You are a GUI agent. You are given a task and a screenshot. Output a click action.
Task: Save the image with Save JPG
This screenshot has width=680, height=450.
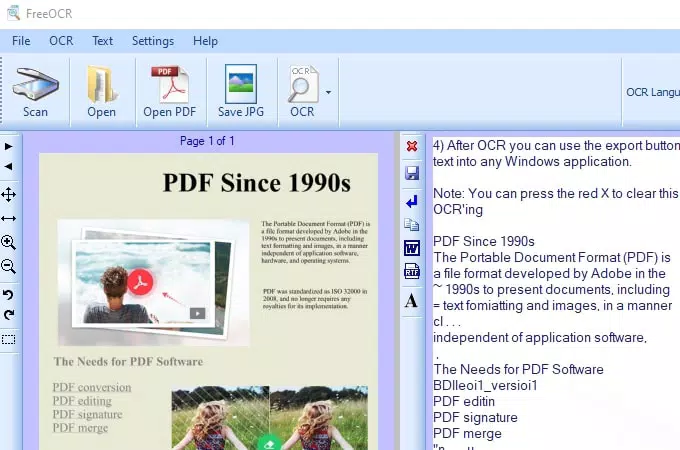click(x=241, y=92)
